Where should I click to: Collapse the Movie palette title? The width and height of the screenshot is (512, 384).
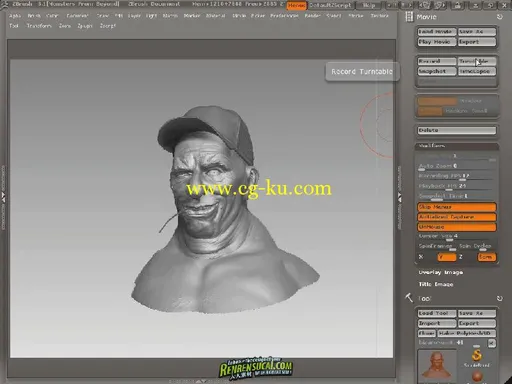point(426,17)
